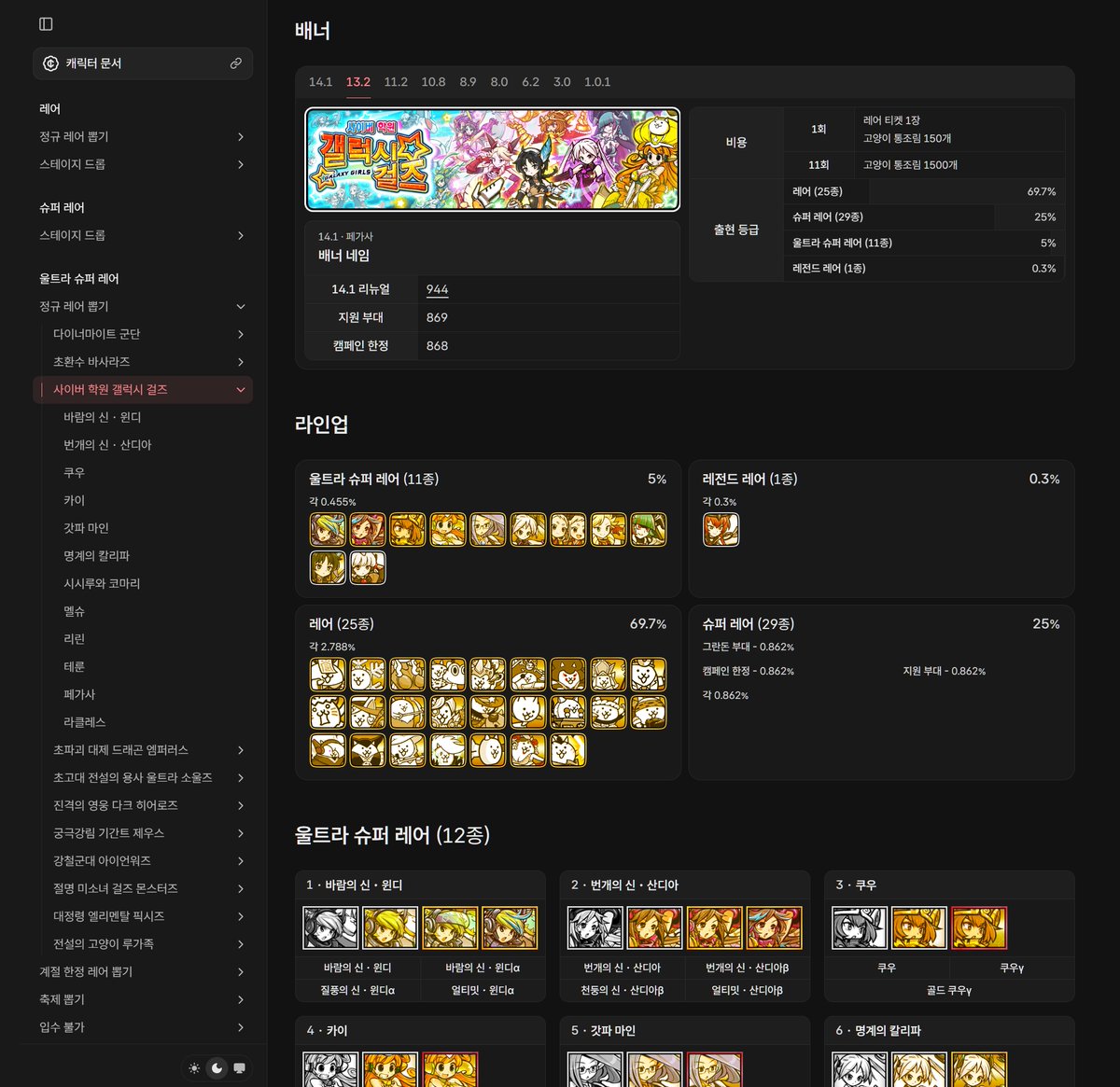Open greyscale 명계의 칼리파 thumbnail in card 6
This screenshot has height=1087, width=1120.
click(x=860, y=1069)
